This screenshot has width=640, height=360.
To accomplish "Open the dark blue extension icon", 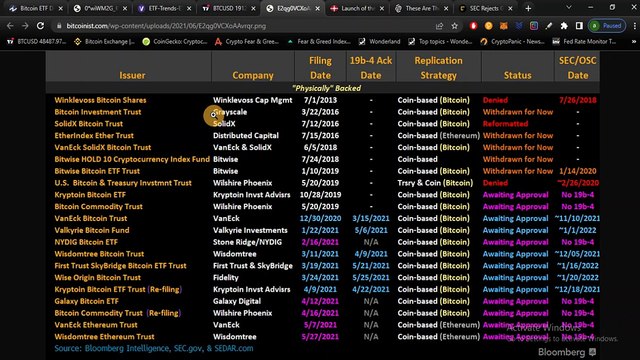I will [x=519, y=26].
